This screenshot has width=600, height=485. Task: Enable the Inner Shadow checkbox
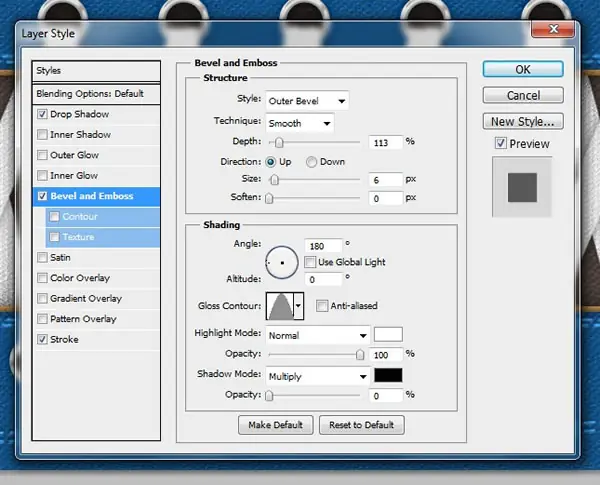(x=42, y=135)
